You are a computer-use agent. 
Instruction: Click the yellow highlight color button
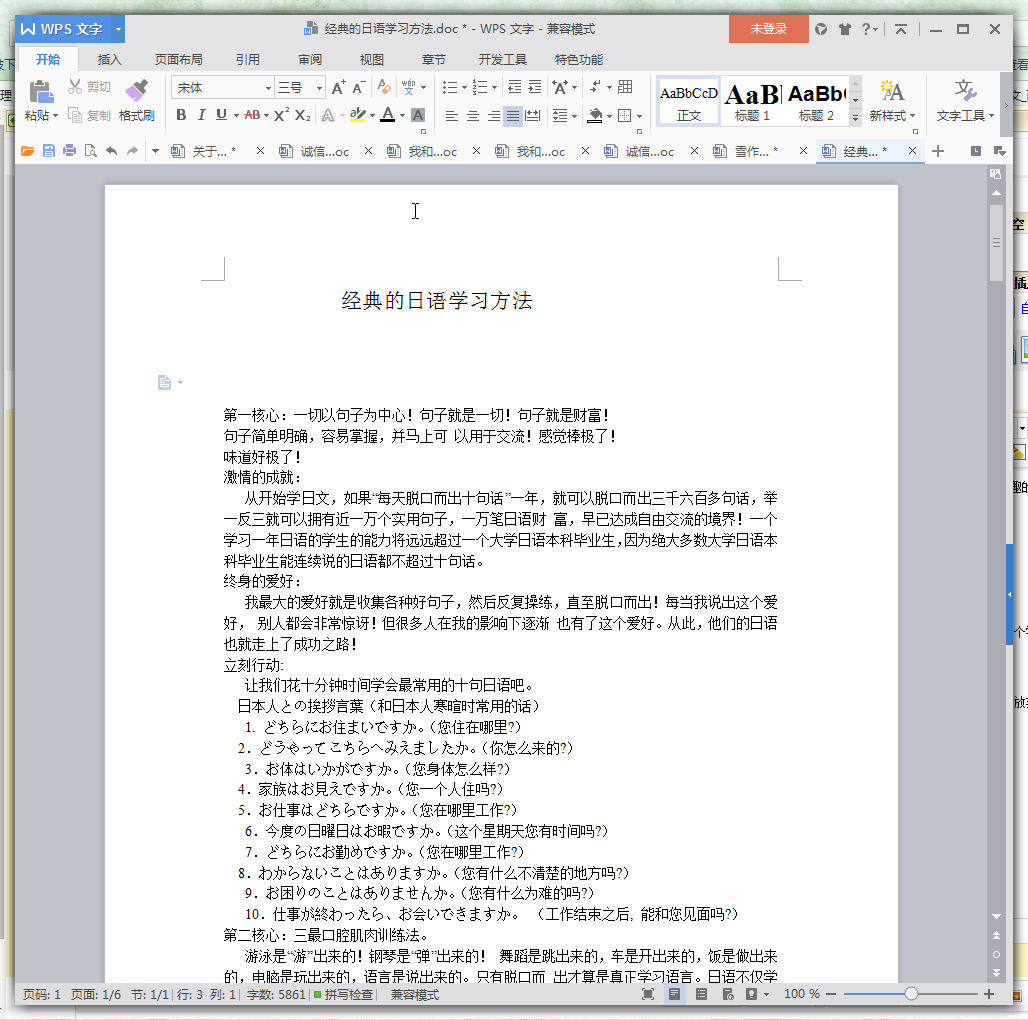[357, 115]
